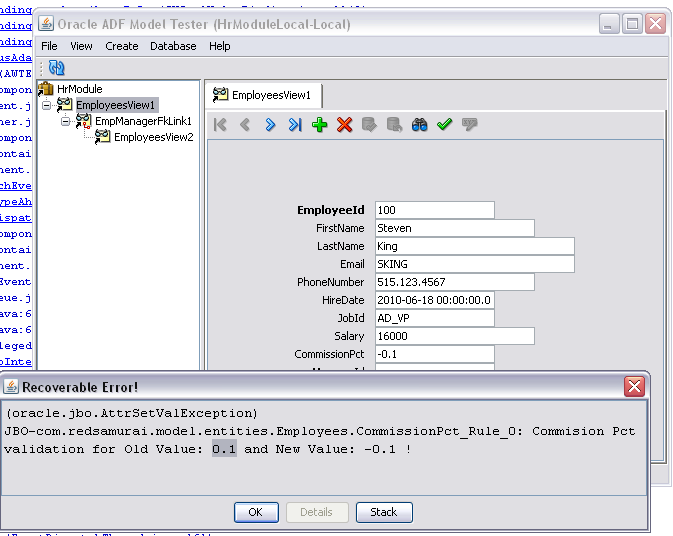The width and height of the screenshot is (673, 536).
Task: Jump to last record icon
Action: pyautogui.click(x=295, y=125)
